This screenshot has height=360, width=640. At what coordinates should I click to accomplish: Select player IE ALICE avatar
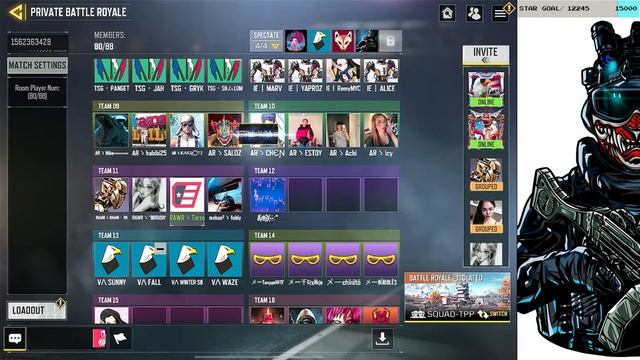point(381,71)
